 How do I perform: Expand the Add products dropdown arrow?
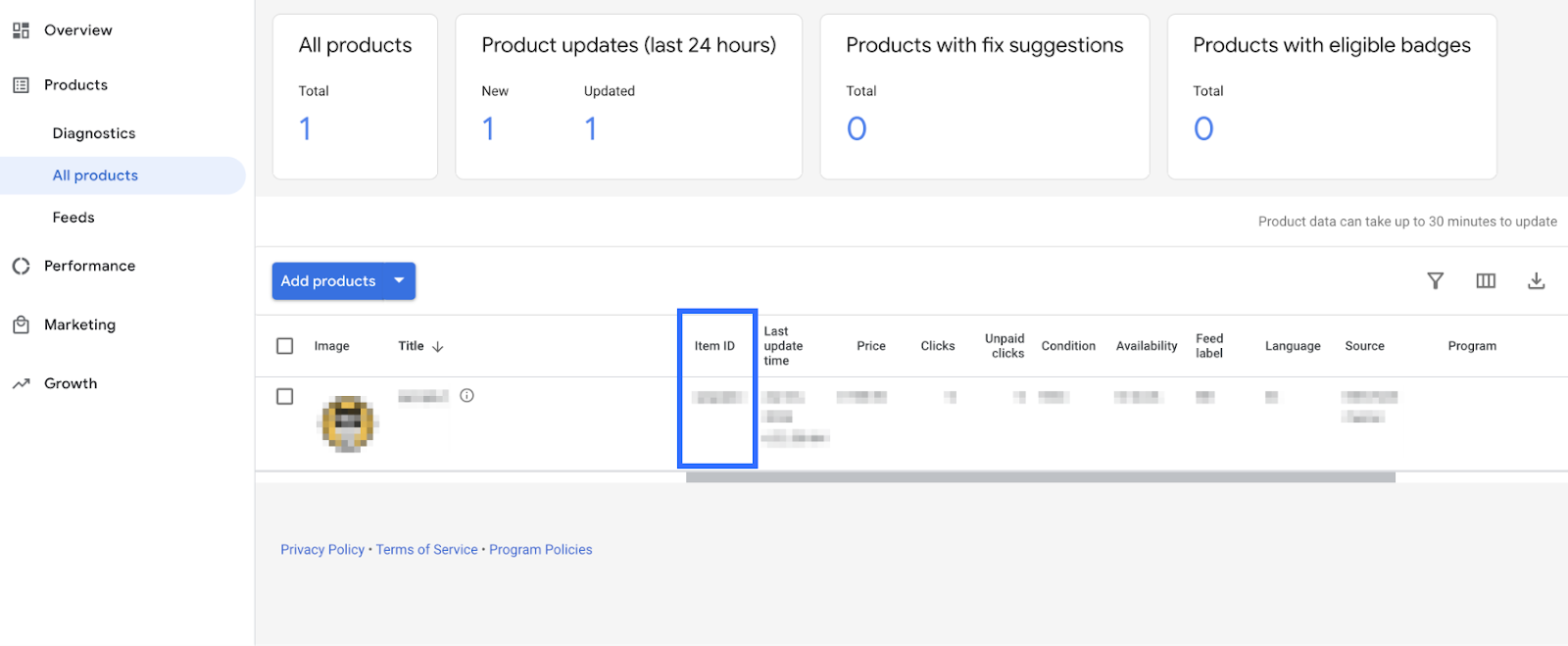(x=399, y=280)
